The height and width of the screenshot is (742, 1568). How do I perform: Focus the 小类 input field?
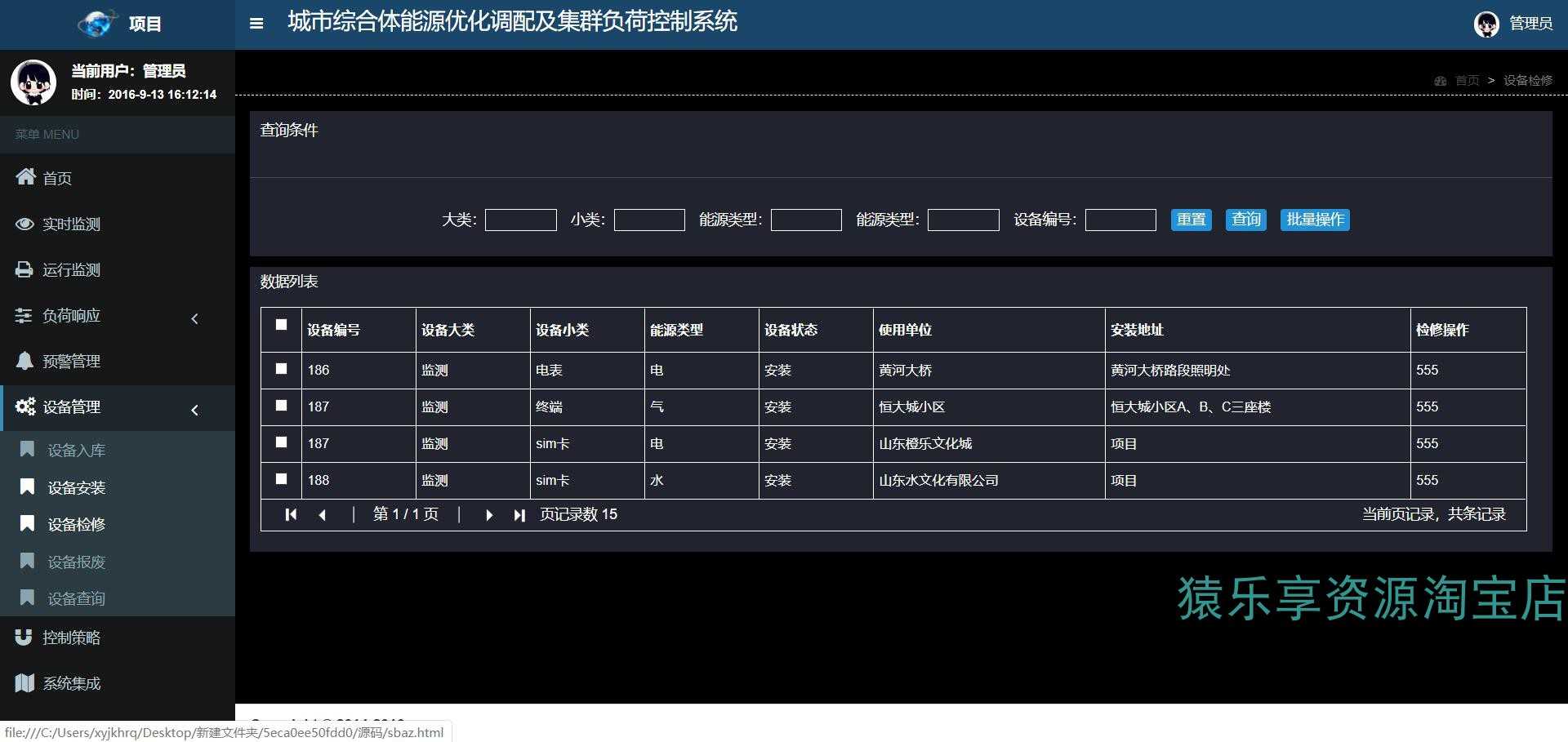tap(649, 220)
